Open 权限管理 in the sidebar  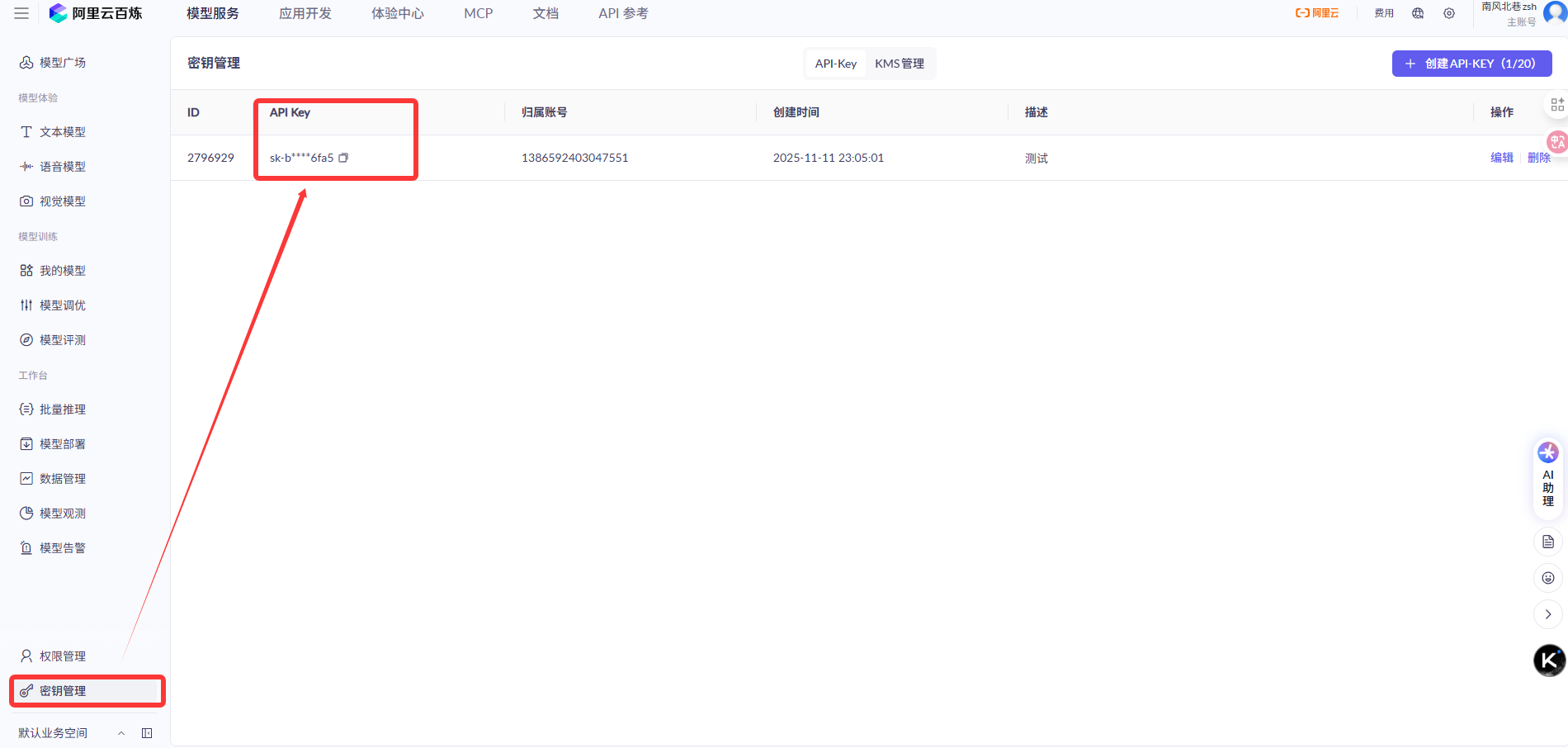(63, 656)
